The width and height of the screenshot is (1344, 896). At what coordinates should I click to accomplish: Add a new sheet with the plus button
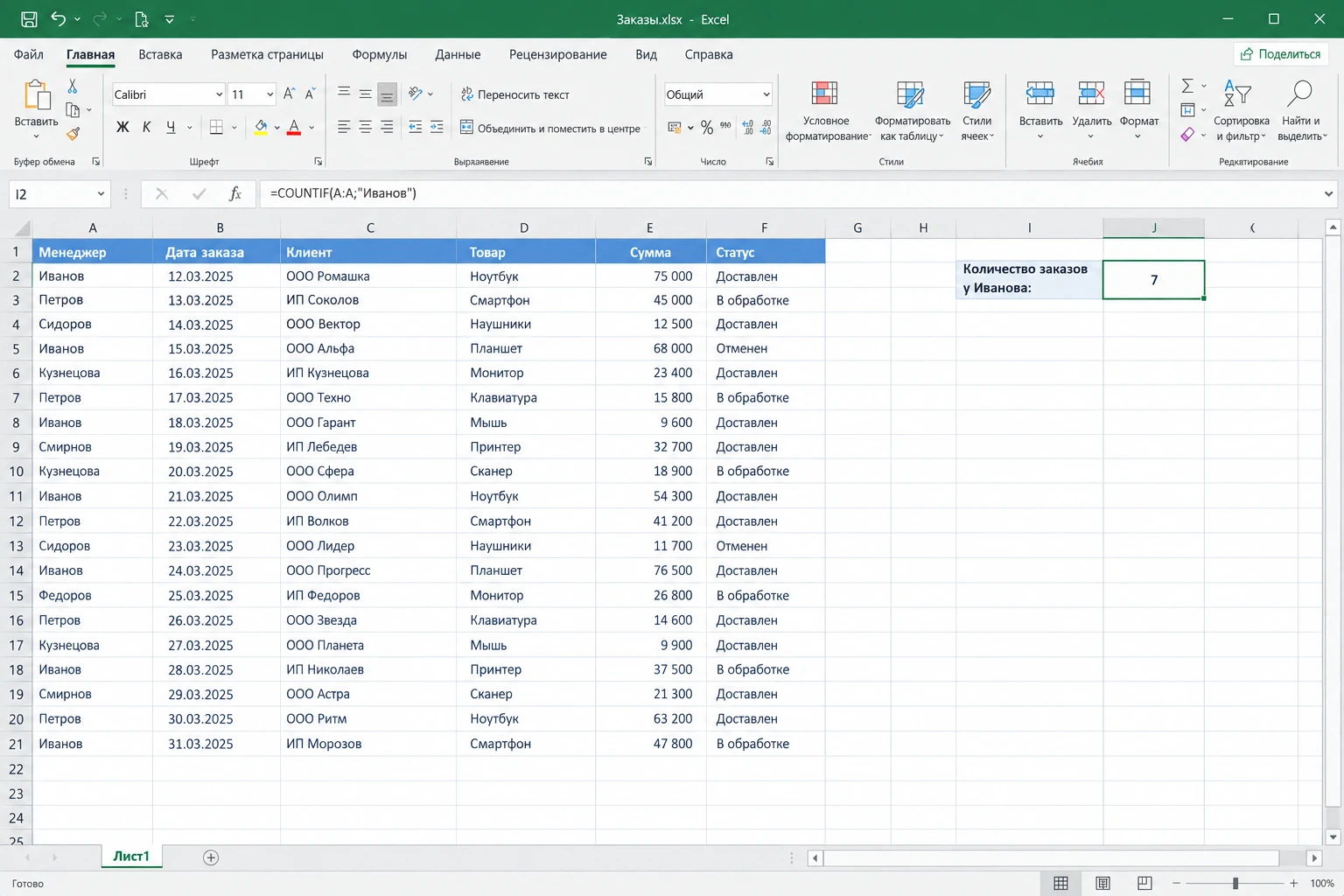coord(211,857)
